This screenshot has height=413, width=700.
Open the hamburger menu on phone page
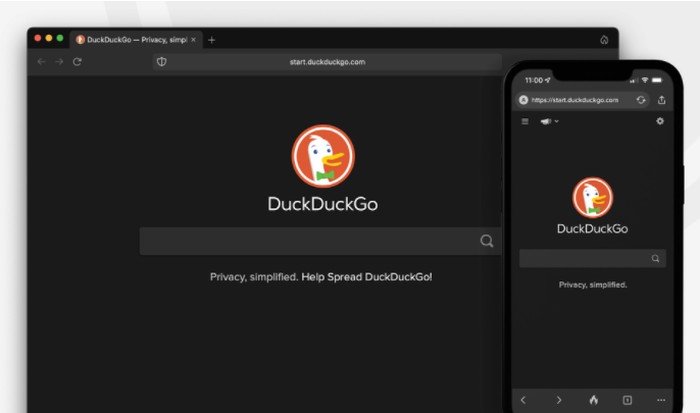(x=525, y=121)
